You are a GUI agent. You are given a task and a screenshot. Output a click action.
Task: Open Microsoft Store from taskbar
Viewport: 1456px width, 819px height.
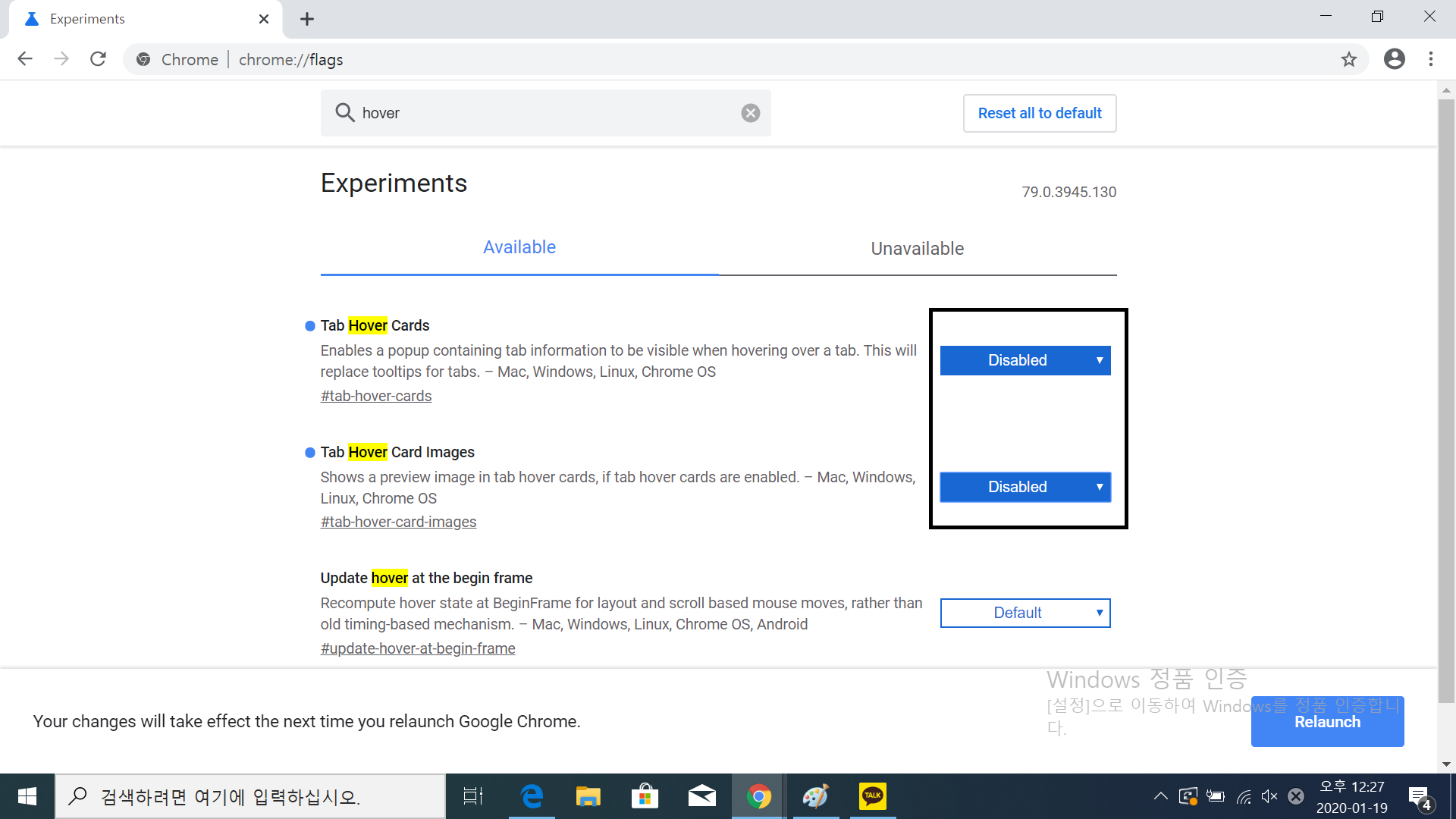tap(645, 796)
